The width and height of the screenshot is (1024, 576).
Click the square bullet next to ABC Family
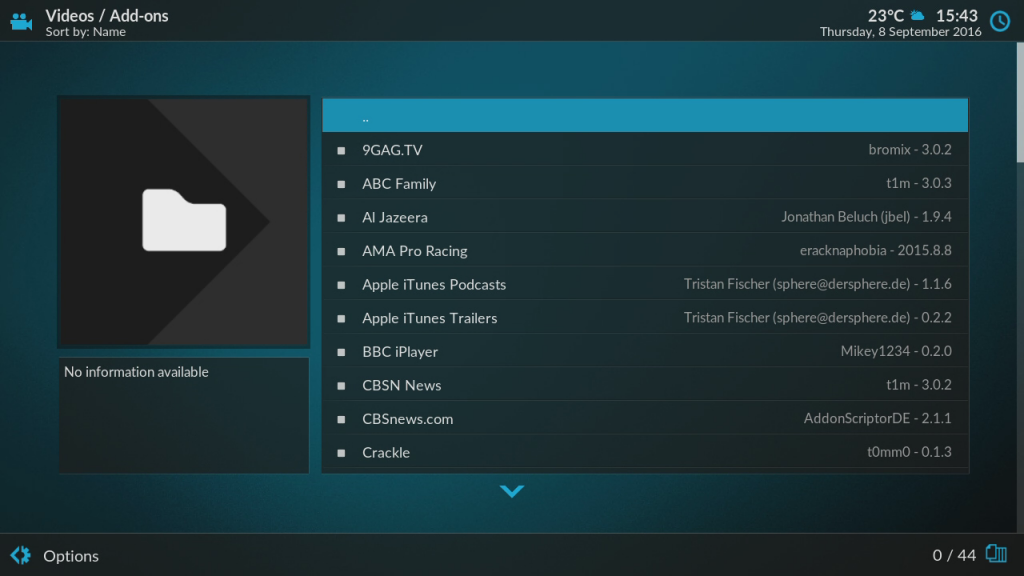(x=341, y=185)
